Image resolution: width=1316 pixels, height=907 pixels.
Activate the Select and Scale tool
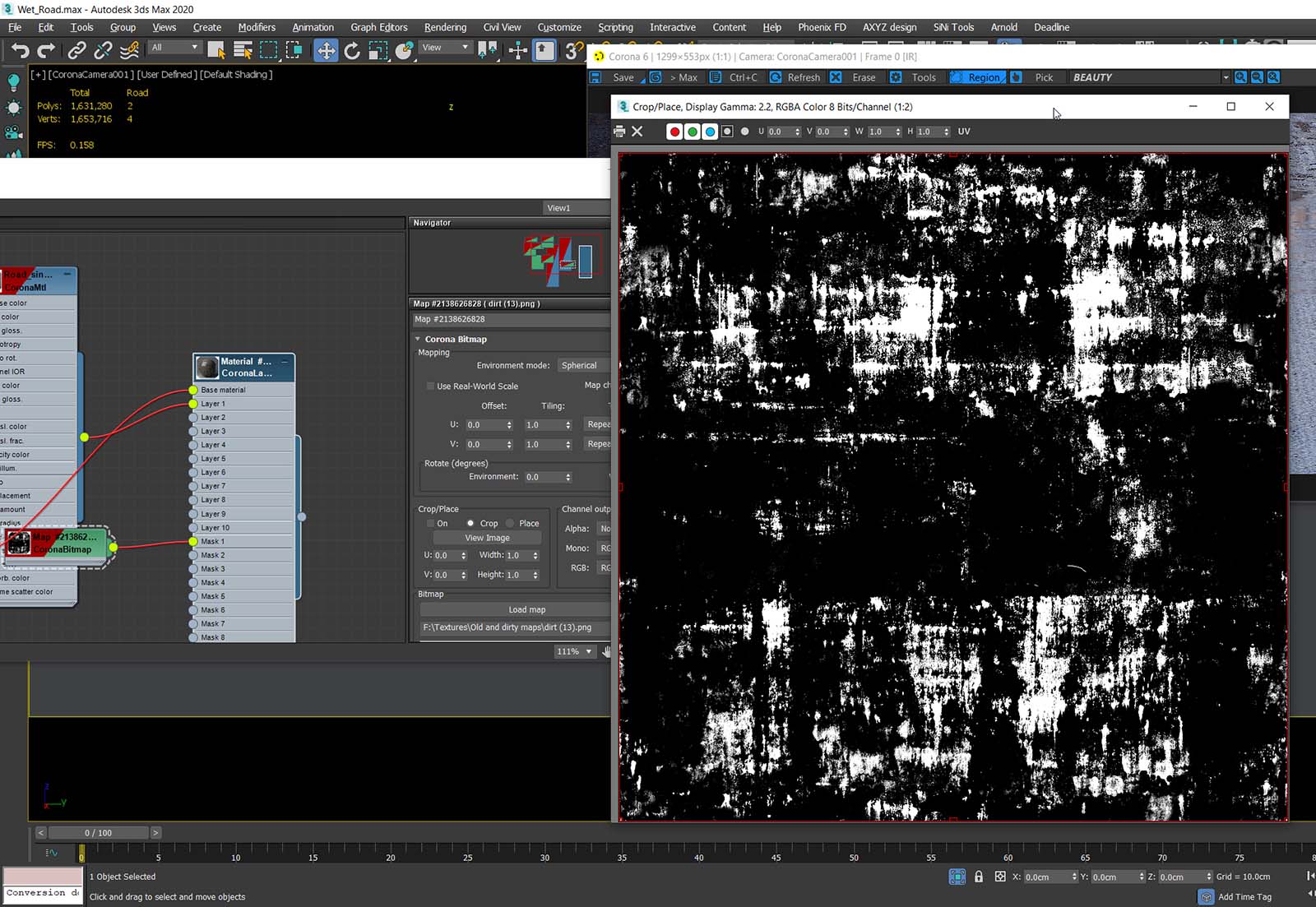[x=378, y=51]
